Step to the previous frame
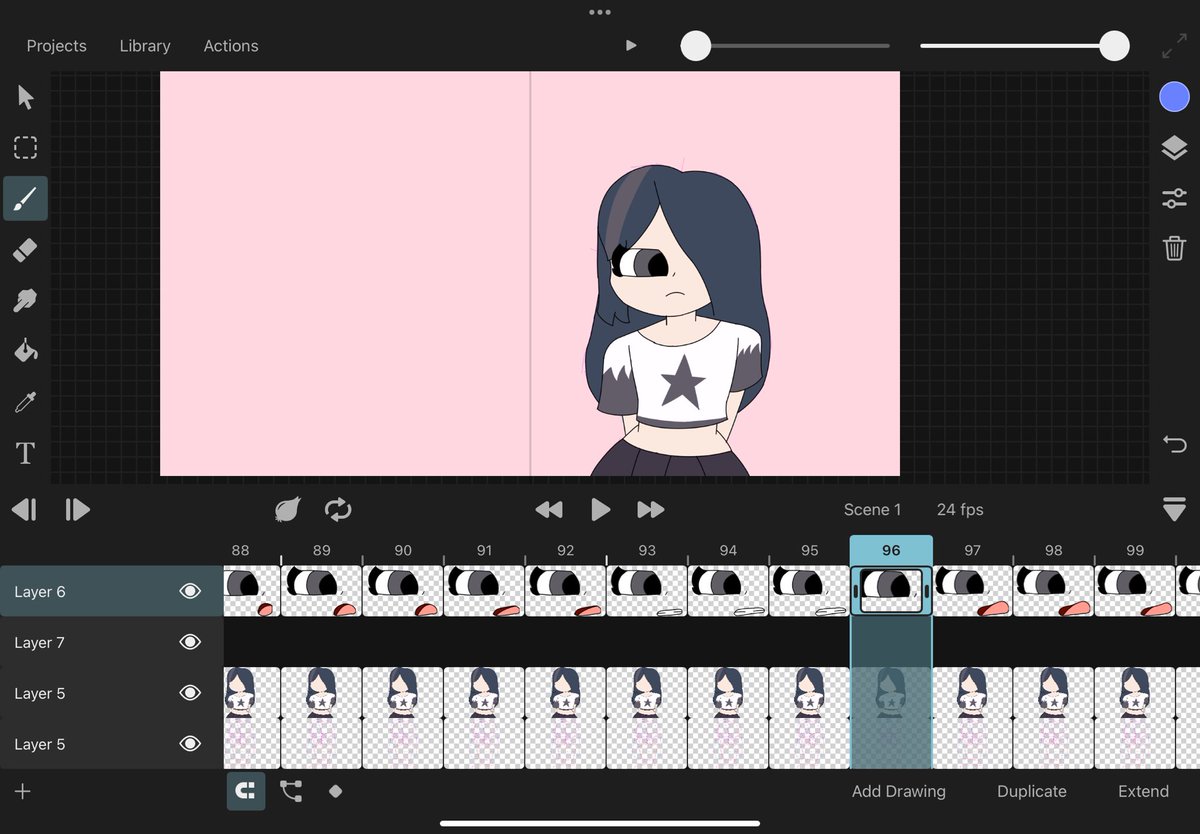The image size is (1200, 834). pyautogui.click(x=24, y=510)
